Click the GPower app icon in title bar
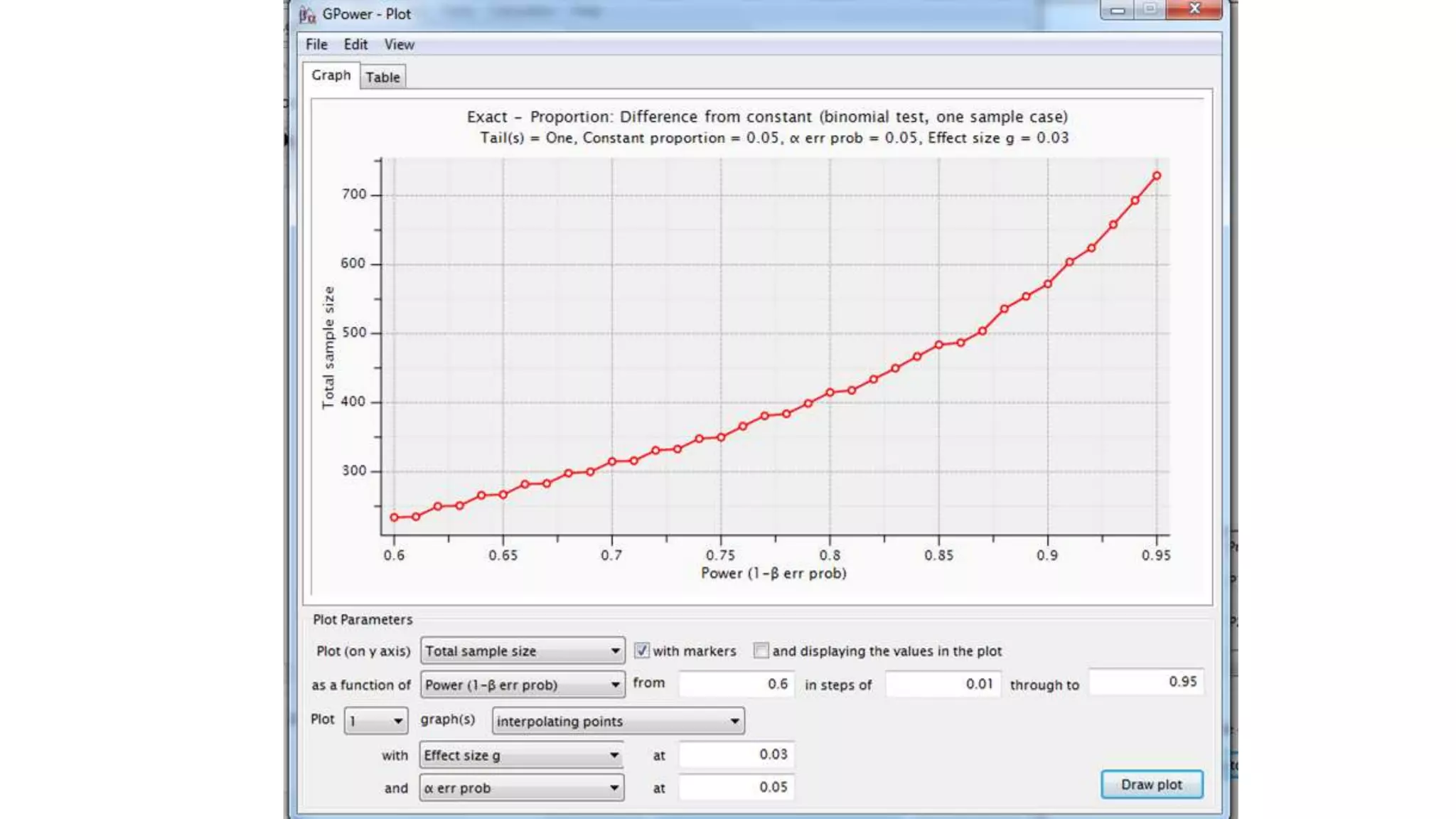Image resolution: width=1456 pixels, height=819 pixels. (307, 14)
